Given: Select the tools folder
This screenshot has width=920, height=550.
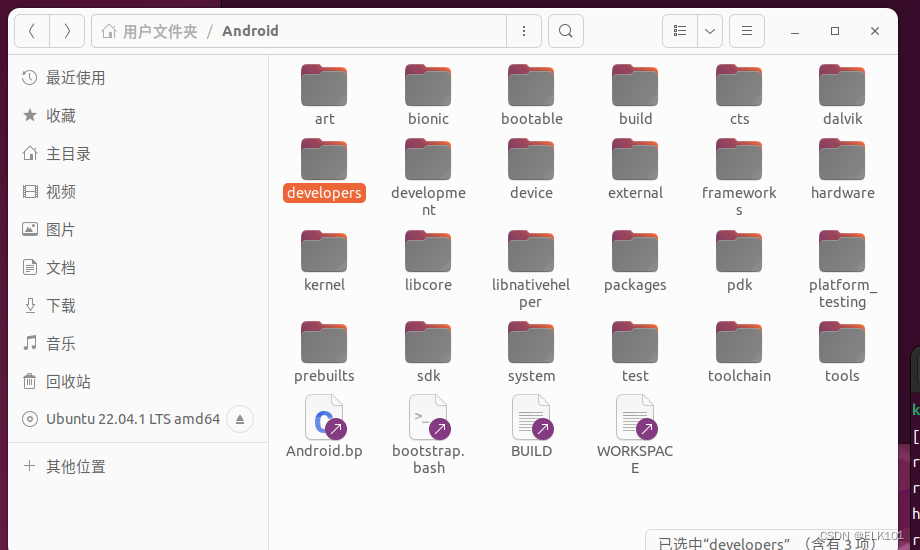Looking at the screenshot, I should (x=843, y=353).
